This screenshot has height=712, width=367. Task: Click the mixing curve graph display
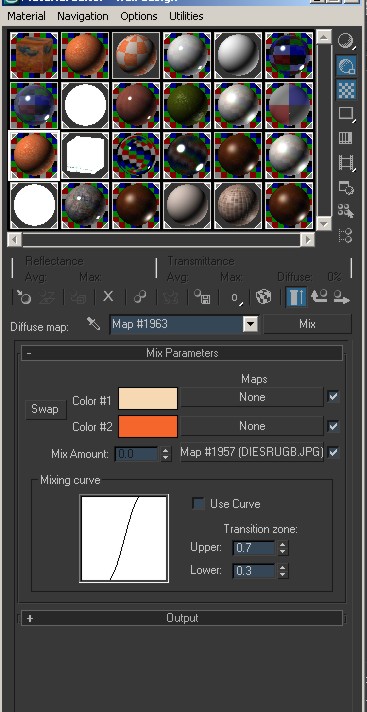(x=124, y=538)
